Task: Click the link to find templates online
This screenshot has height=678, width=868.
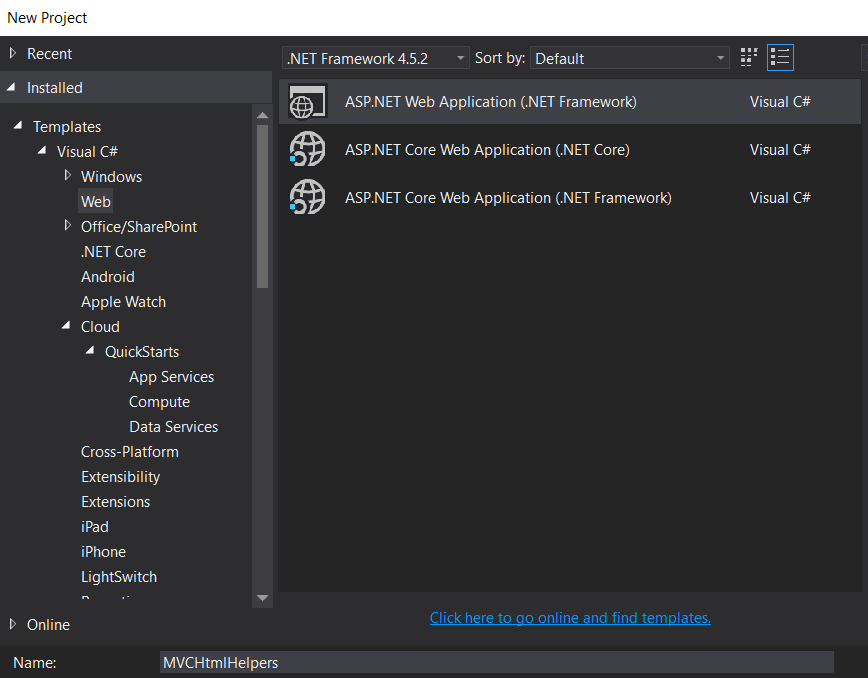Action: click(x=570, y=618)
